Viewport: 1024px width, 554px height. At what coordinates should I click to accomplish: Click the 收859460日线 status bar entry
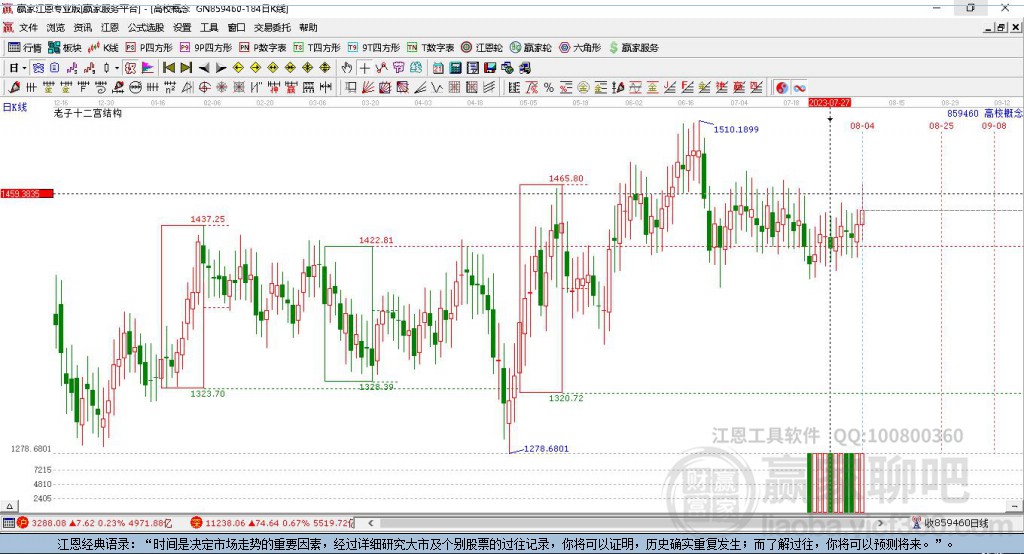pyautogui.click(x=951, y=523)
